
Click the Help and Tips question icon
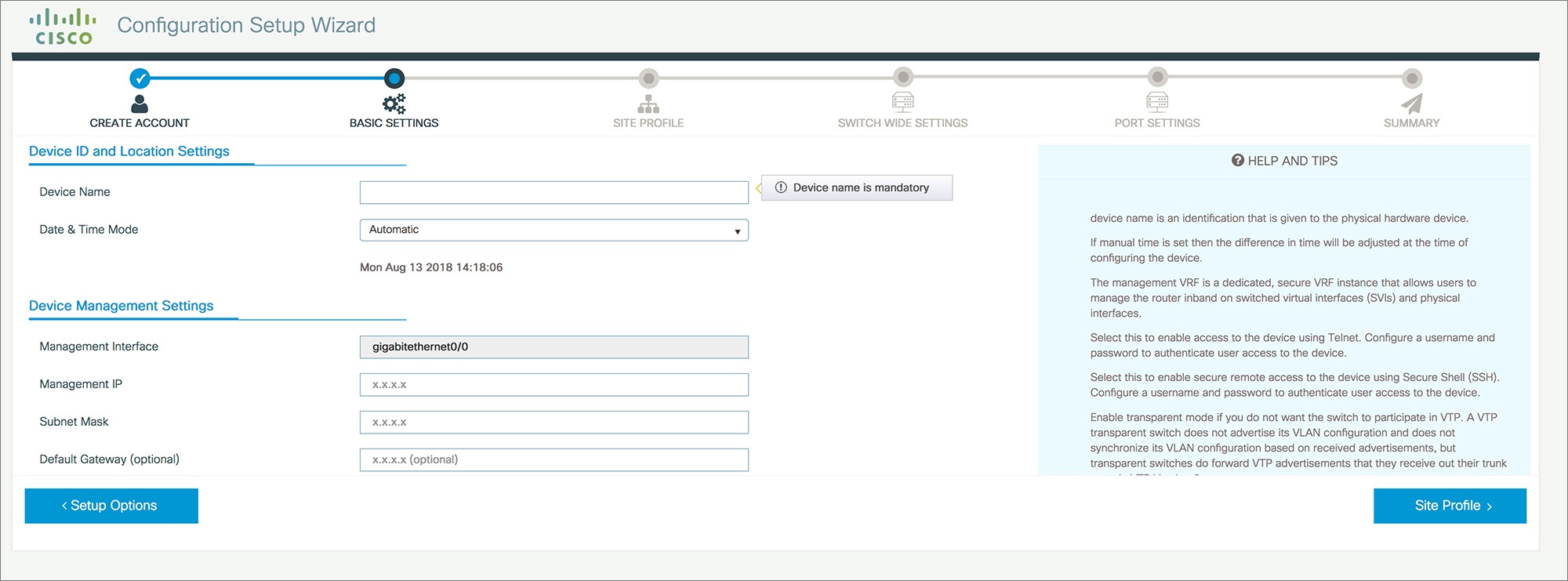1238,160
